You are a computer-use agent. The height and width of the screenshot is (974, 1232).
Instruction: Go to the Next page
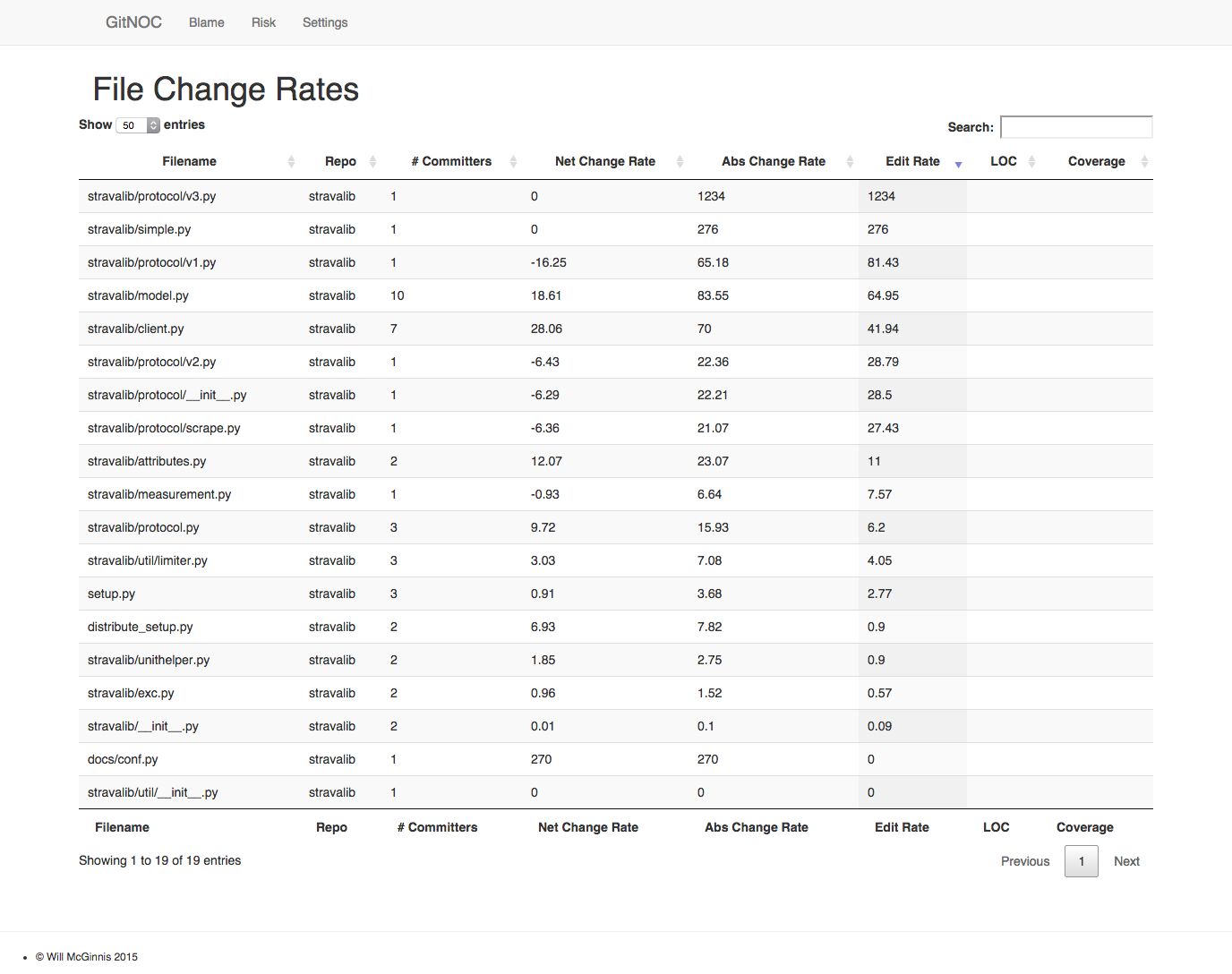pos(1126,861)
